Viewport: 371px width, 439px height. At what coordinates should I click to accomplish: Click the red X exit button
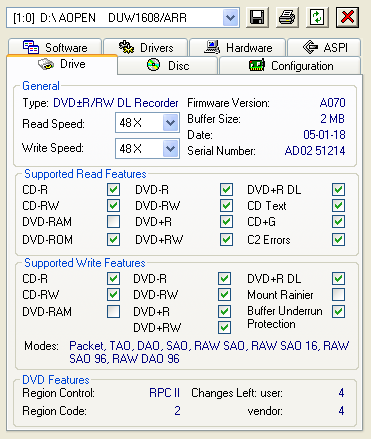click(347, 17)
